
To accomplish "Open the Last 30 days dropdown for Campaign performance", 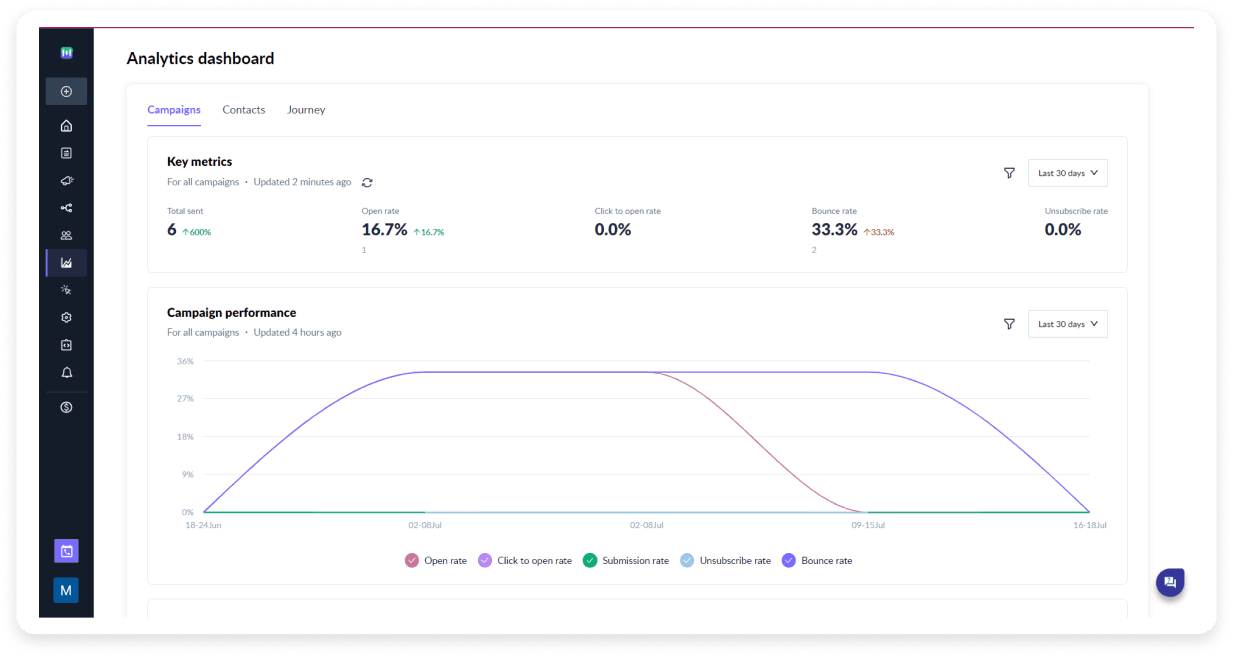I will point(1067,323).
